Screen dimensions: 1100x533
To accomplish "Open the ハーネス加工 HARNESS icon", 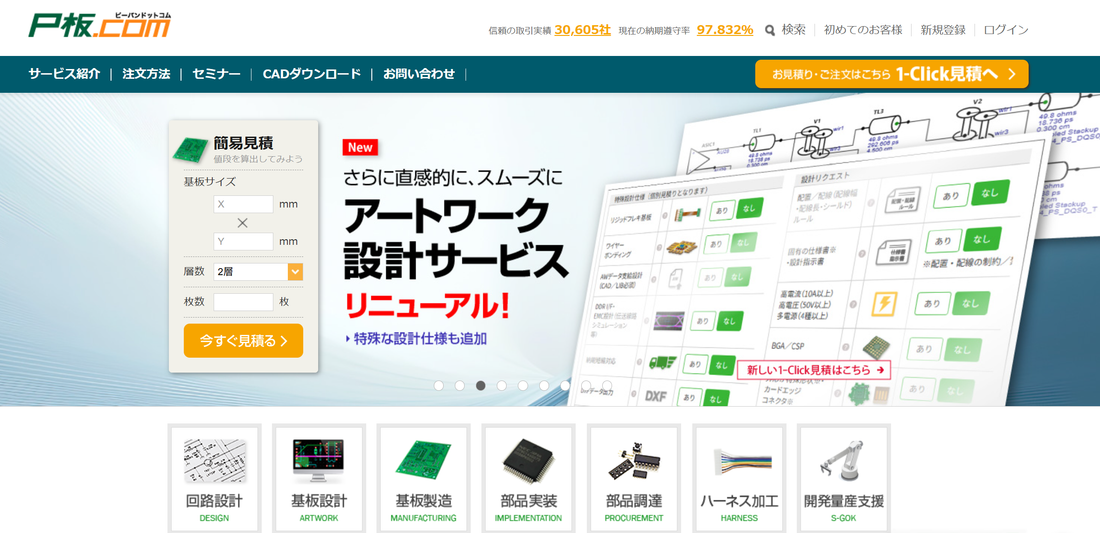I will point(739,478).
